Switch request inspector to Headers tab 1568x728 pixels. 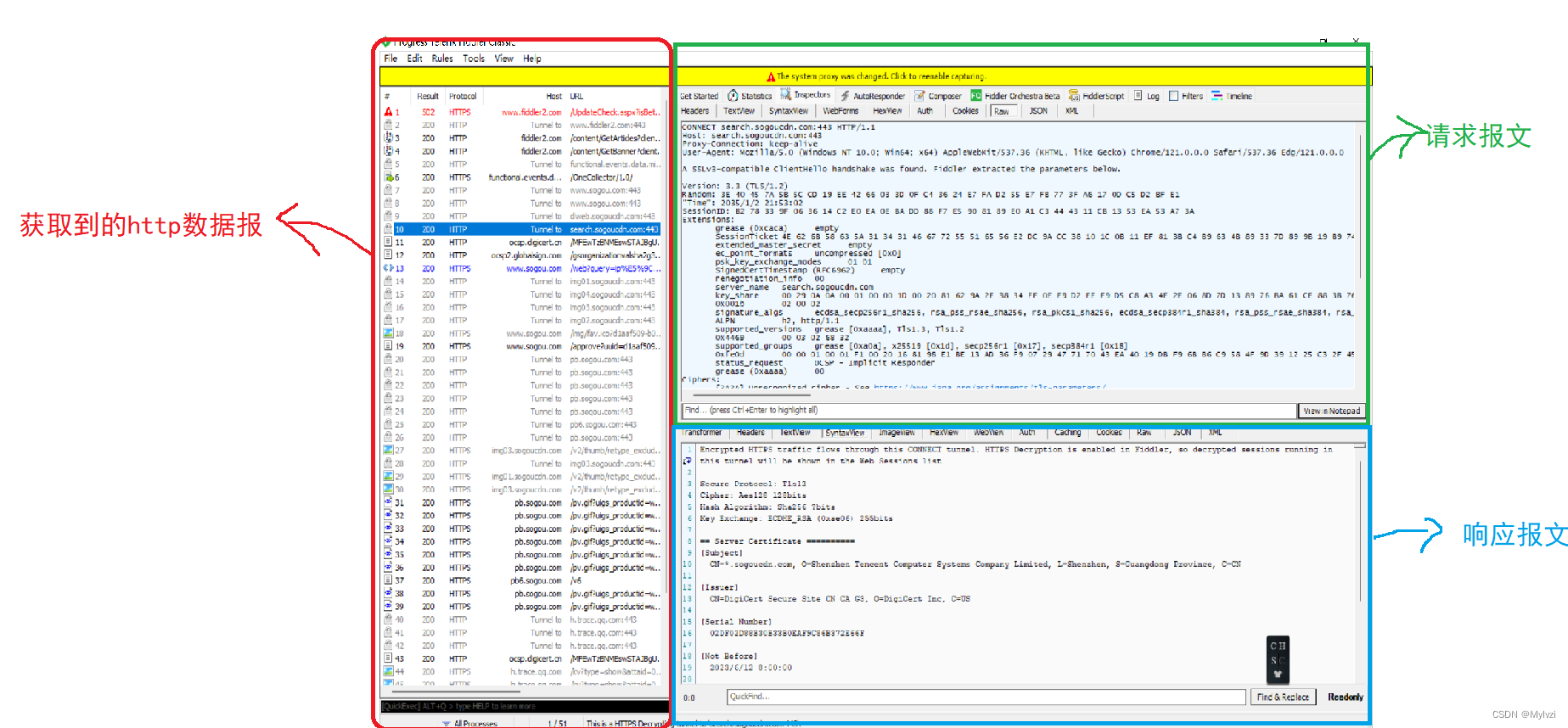click(x=694, y=111)
